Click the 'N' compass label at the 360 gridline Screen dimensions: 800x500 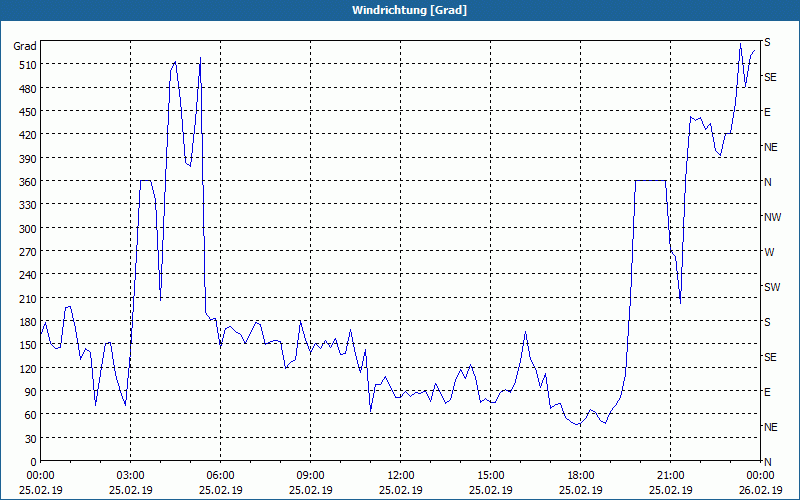[x=768, y=182]
